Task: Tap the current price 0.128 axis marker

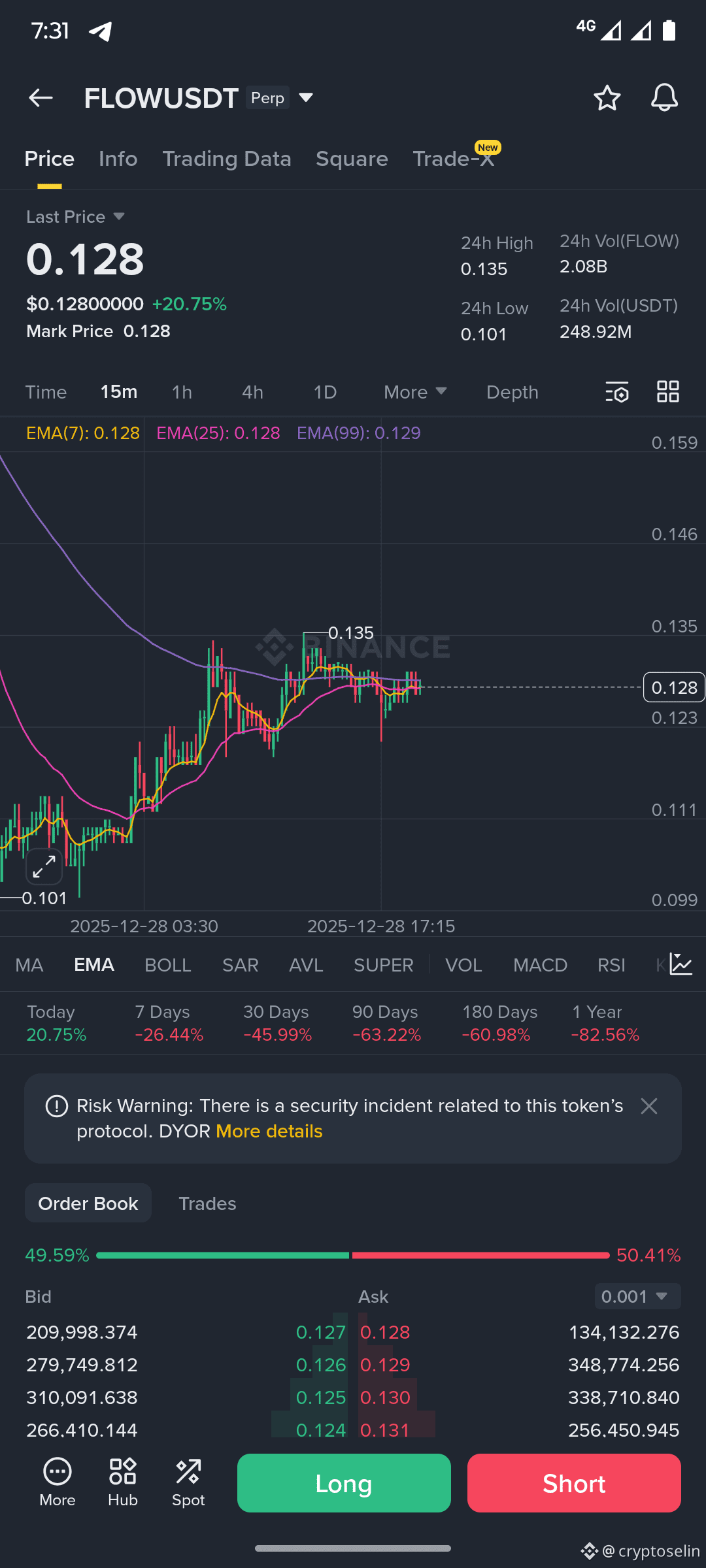Action: (x=674, y=687)
